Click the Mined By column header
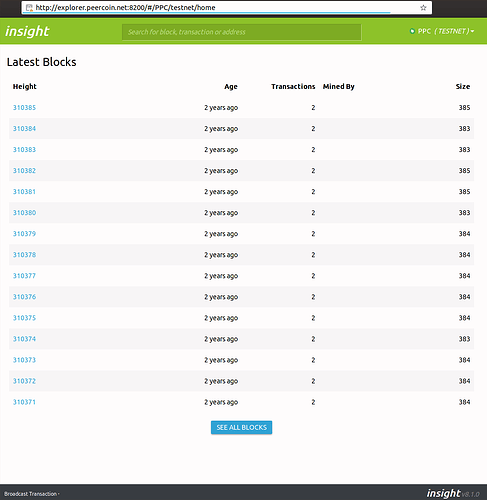This screenshot has height=500, width=487. [x=338, y=87]
